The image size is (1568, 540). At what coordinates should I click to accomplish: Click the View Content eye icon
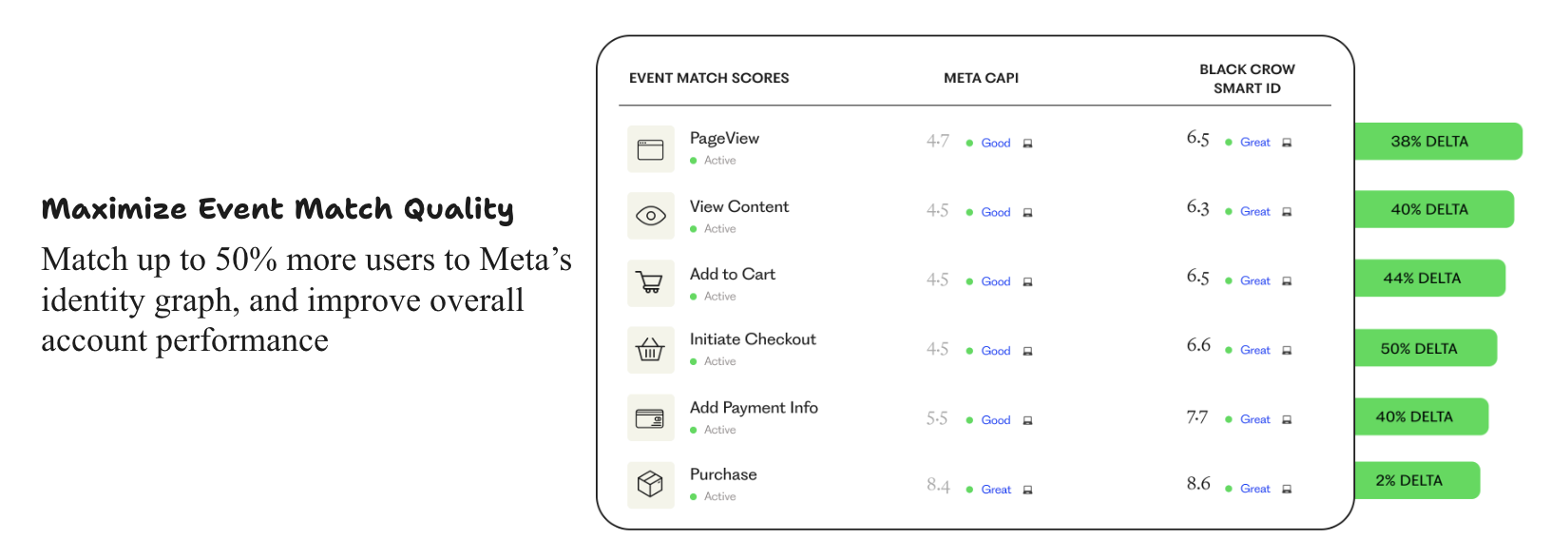pyautogui.click(x=651, y=216)
